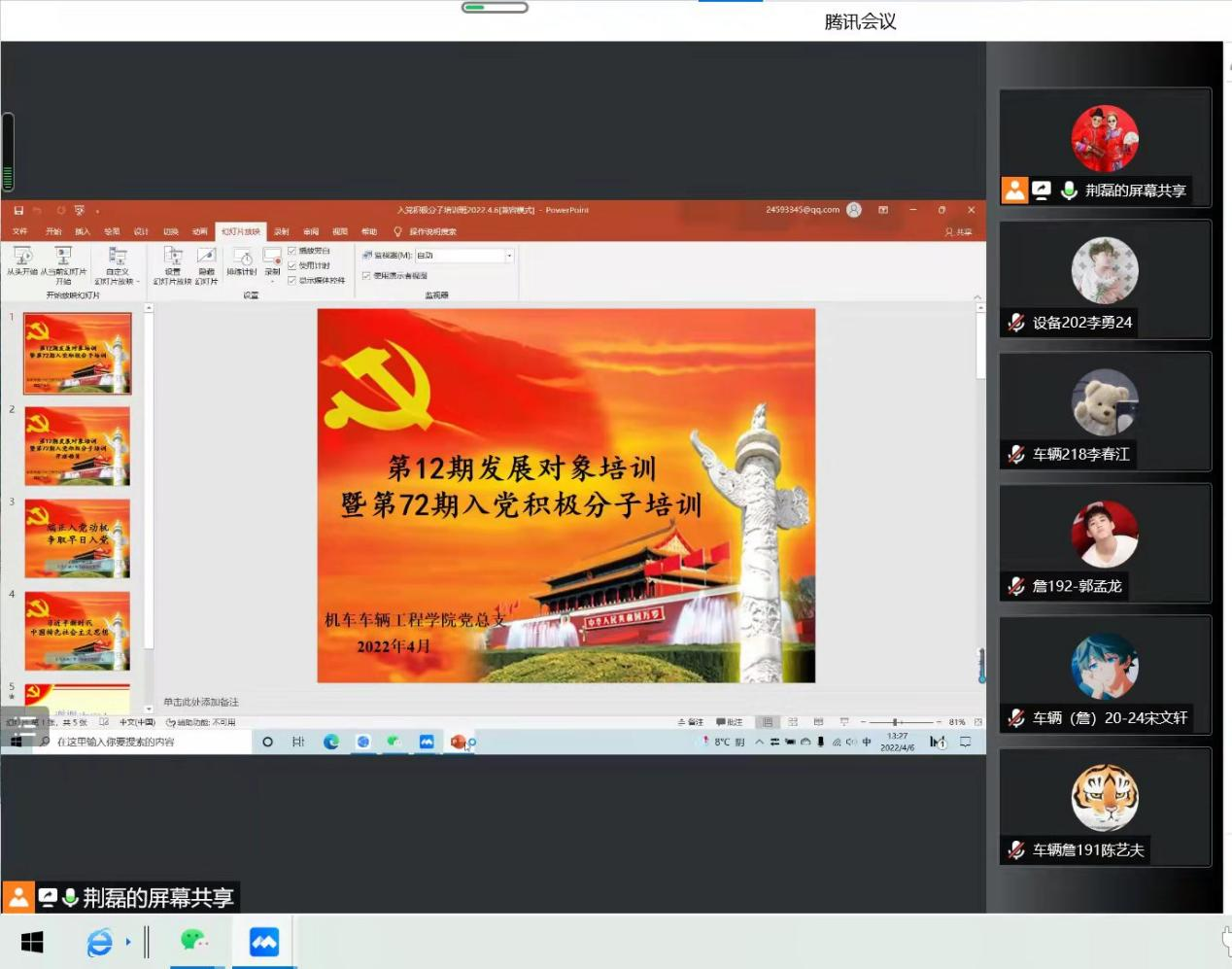
Task: Toggle the Use Timings (使用计时) checkbox
Action: (x=291, y=265)
